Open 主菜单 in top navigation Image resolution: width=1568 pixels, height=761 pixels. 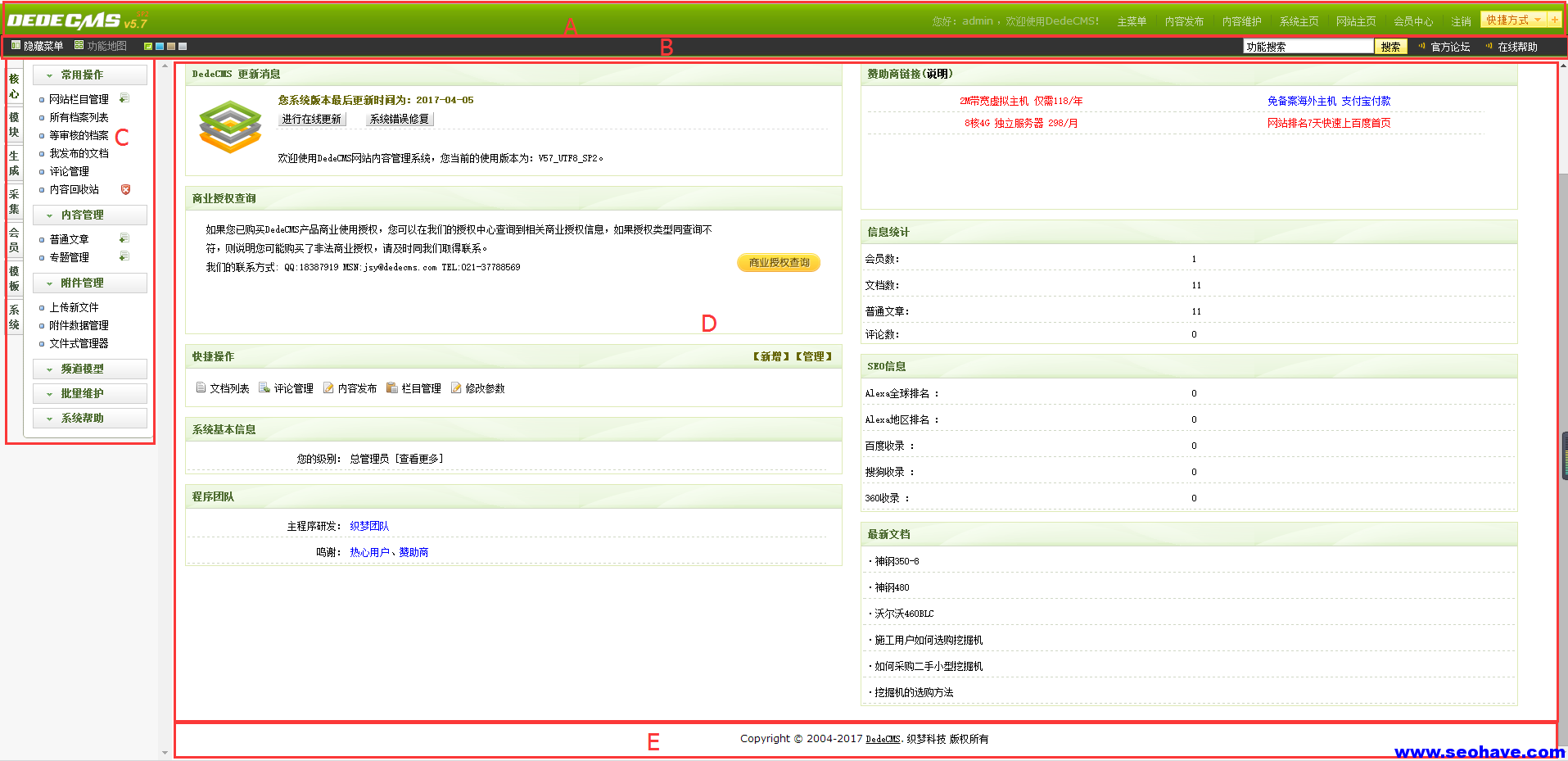(1132, 21)
